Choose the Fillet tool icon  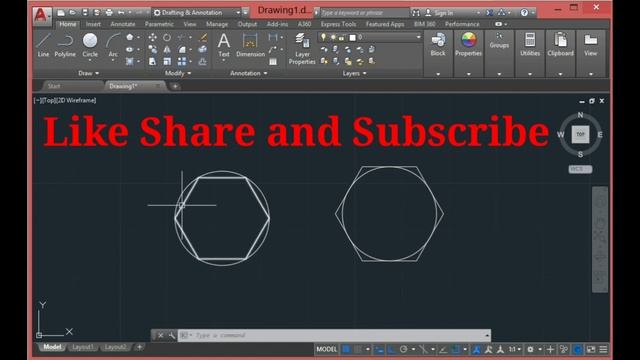point(182,49)
